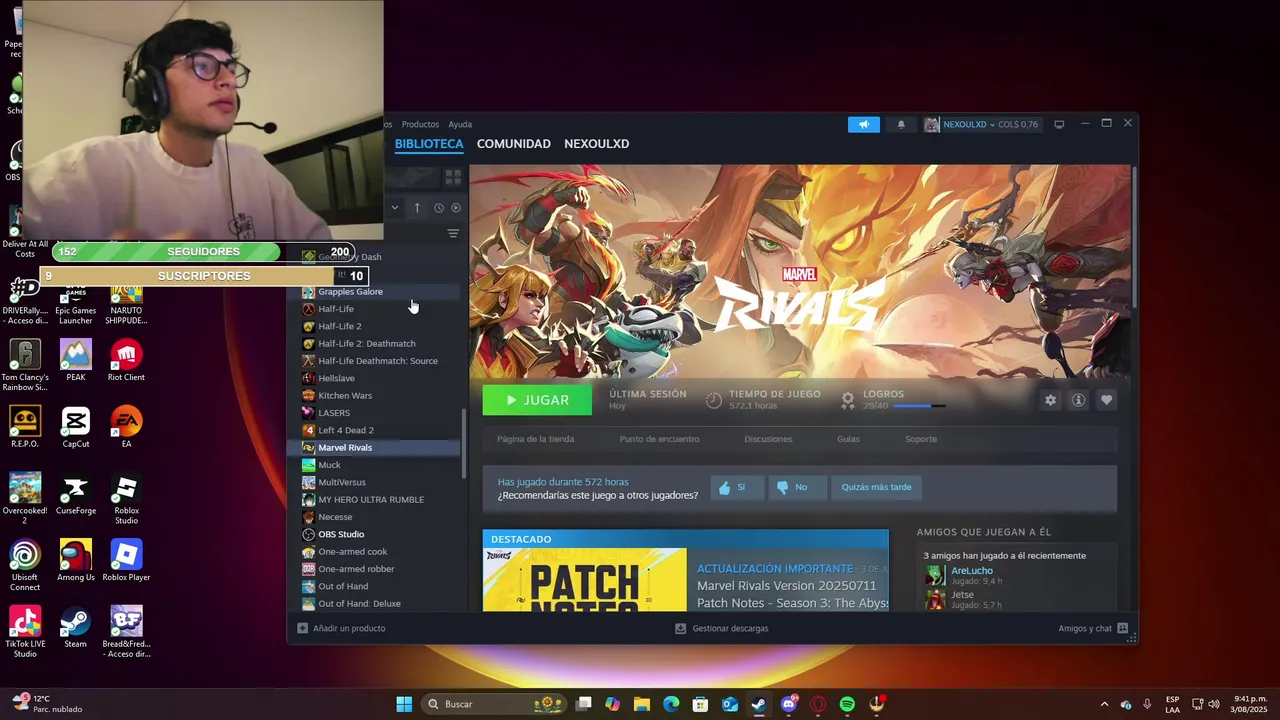Open Roblox Studio desktop icon
This screenshot has width=1280, height=720.
(x=126, y=500)
